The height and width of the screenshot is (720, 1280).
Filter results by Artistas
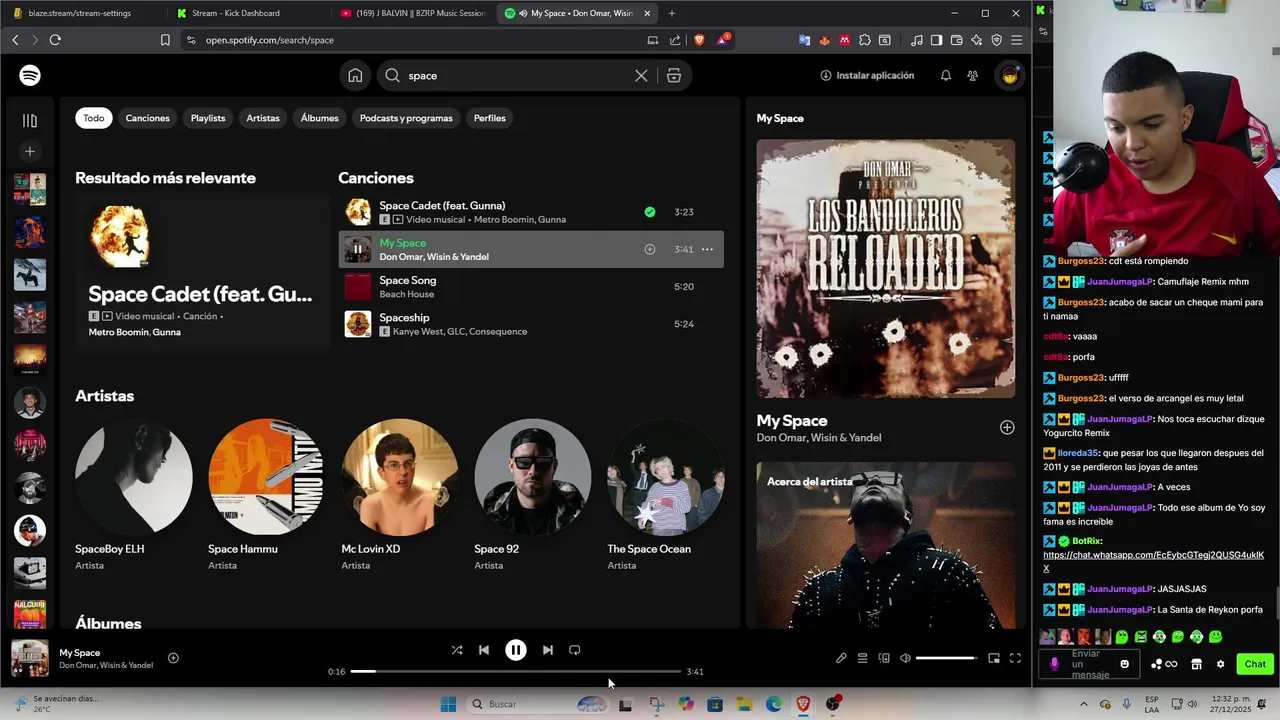click(263, 118)
